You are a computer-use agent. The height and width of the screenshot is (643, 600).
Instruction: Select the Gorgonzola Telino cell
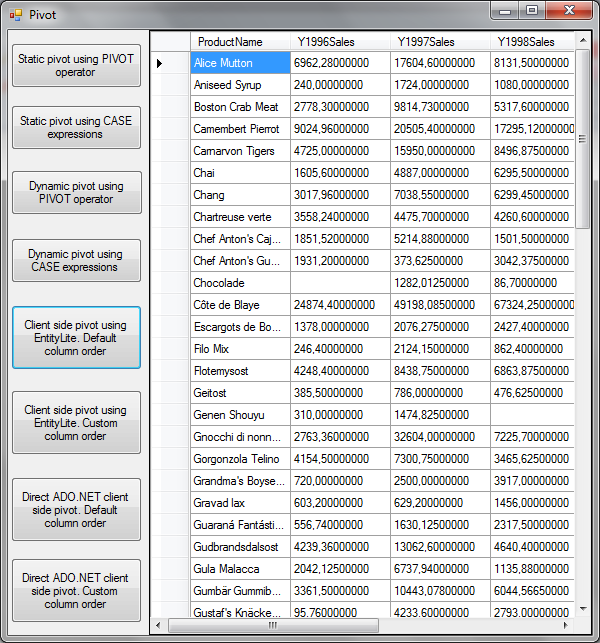coord(240,459)
